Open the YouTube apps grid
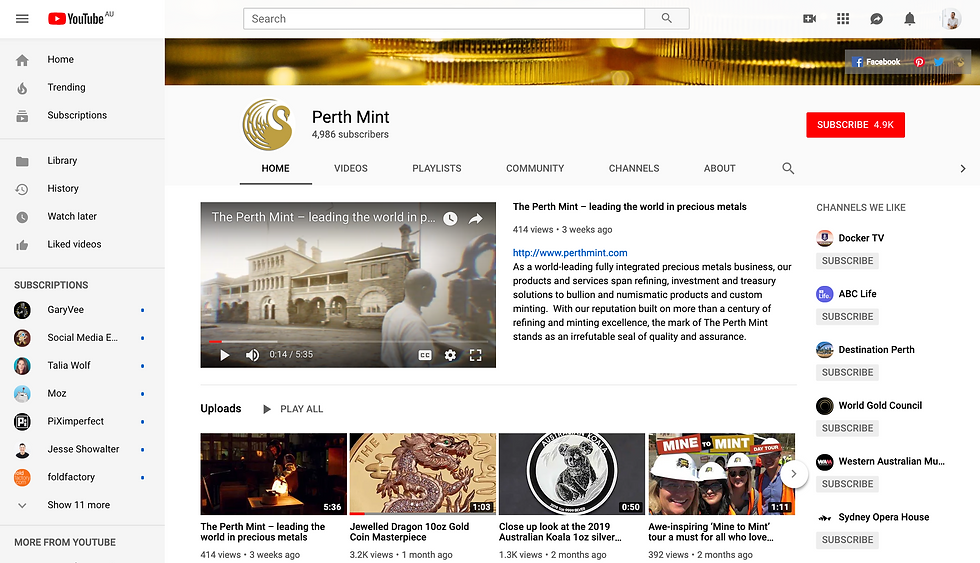The image size is (980, 563). pyautogui.click(x=842, y=19)
